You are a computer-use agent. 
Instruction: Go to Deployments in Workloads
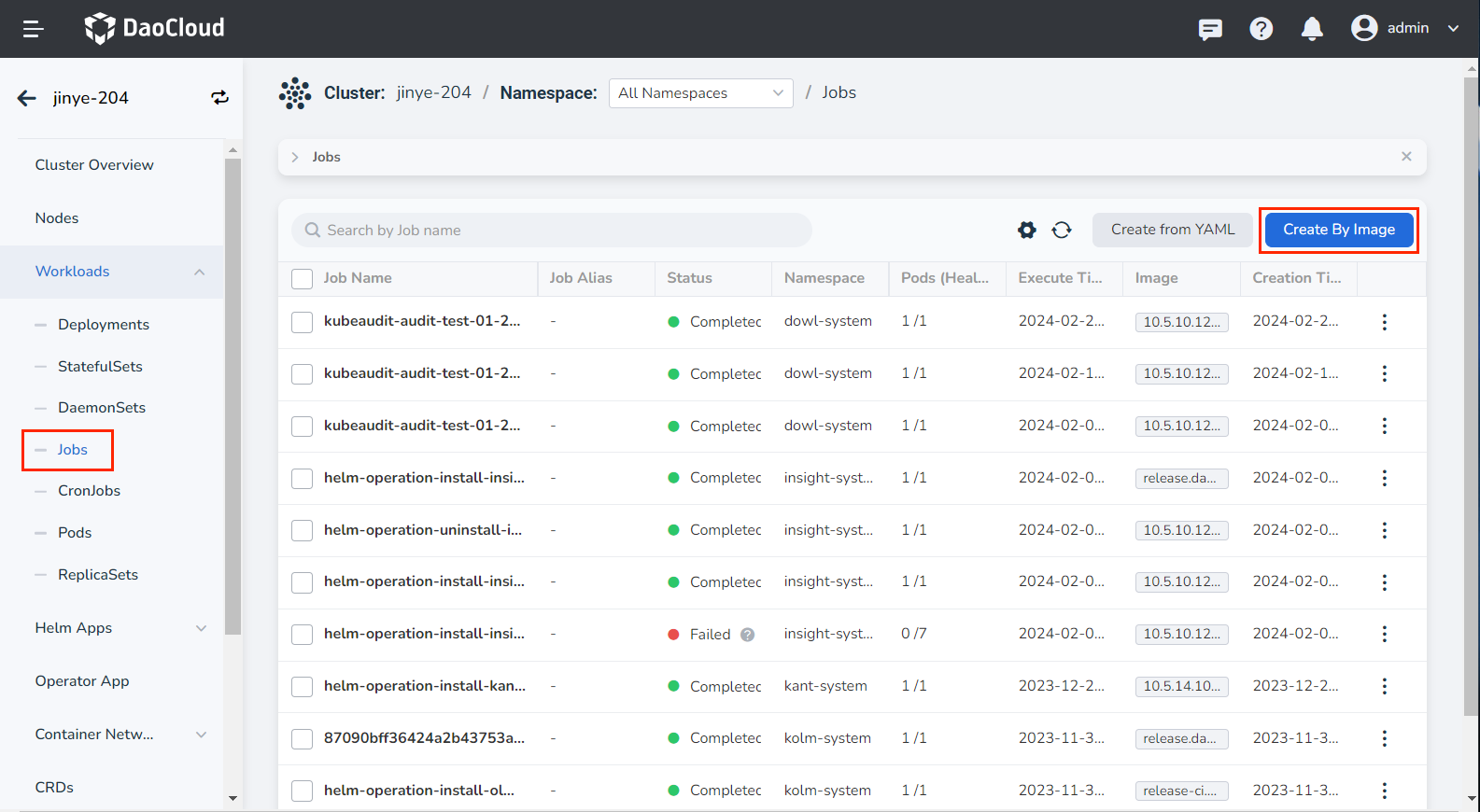(x=103, y=325)
